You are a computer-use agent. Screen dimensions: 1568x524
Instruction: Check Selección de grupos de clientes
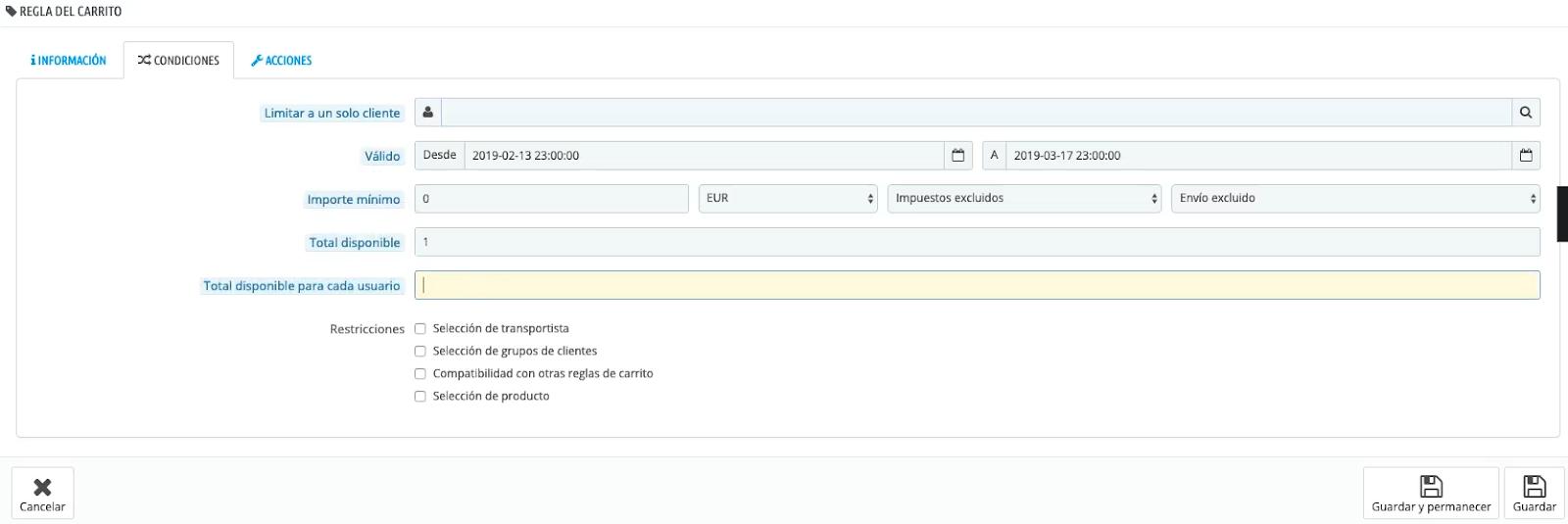(x=420, y=352)
